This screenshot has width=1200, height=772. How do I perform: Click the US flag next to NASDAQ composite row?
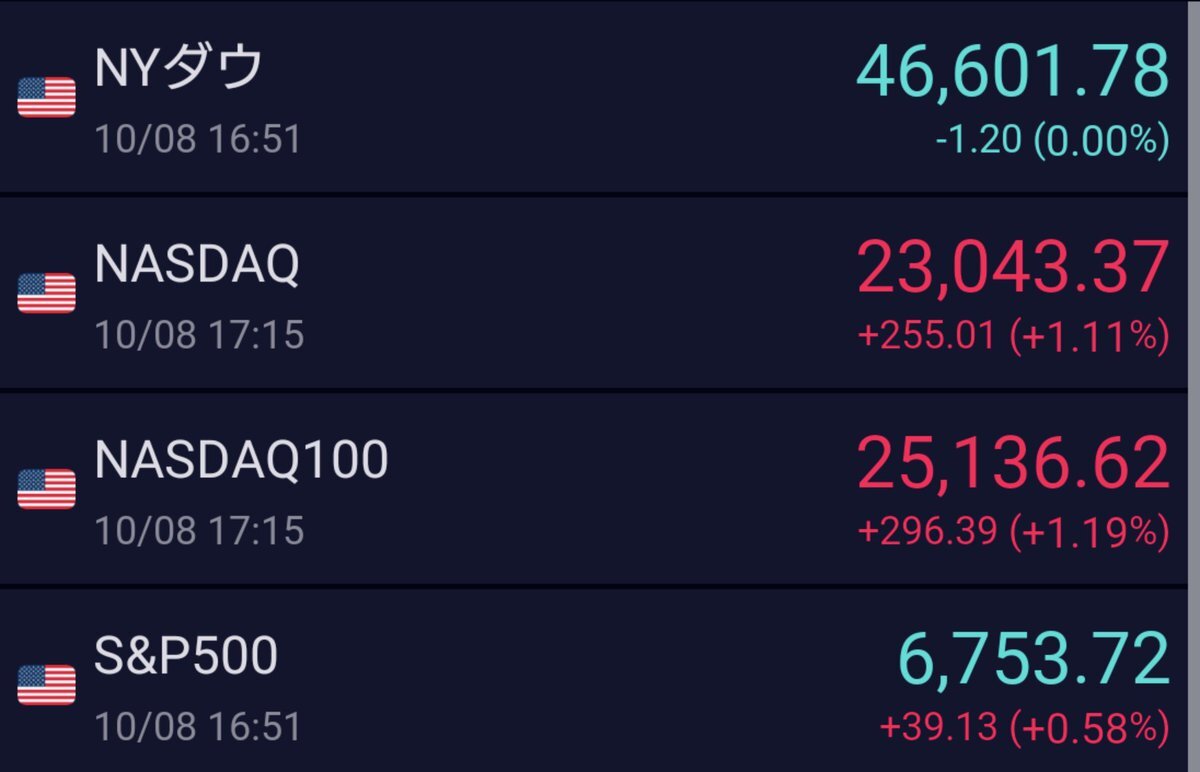47,293
